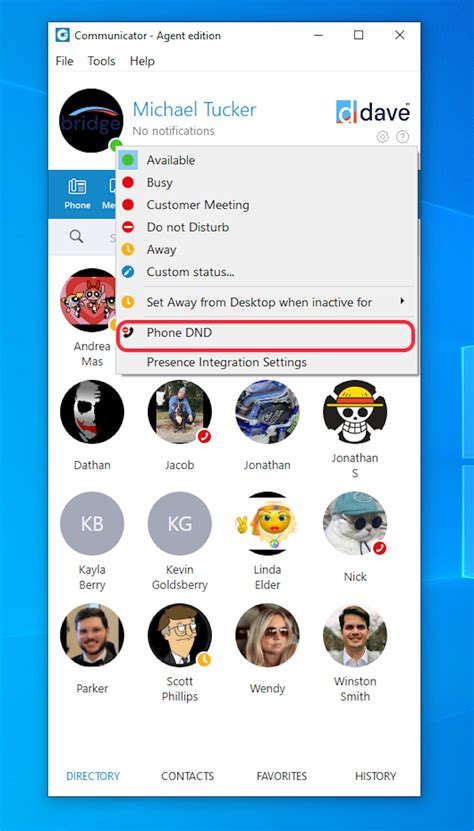
Task: Select Kayla Berry KB avatar
Action: point(92,524)
